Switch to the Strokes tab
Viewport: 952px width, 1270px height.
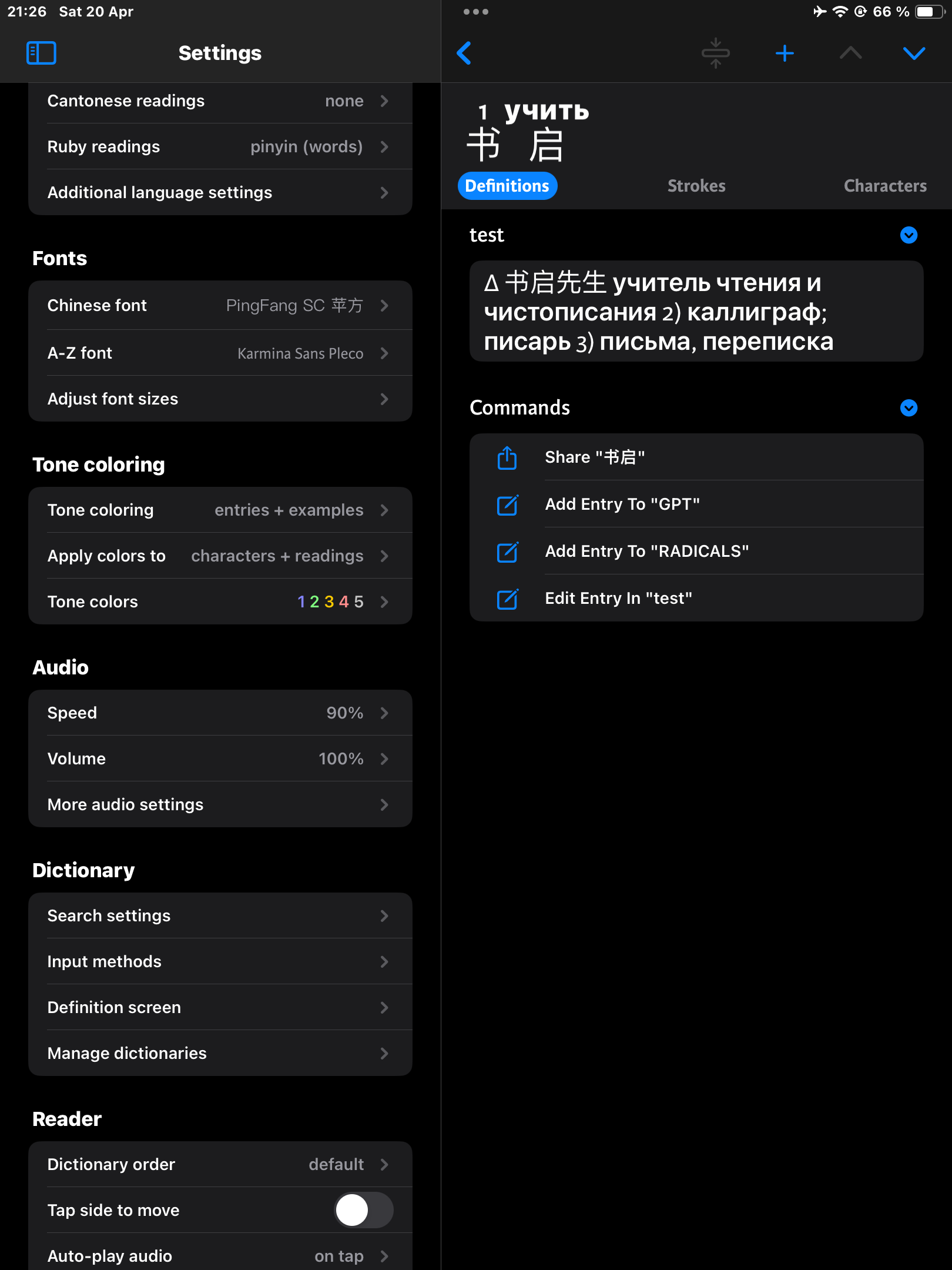coord(696,186)
